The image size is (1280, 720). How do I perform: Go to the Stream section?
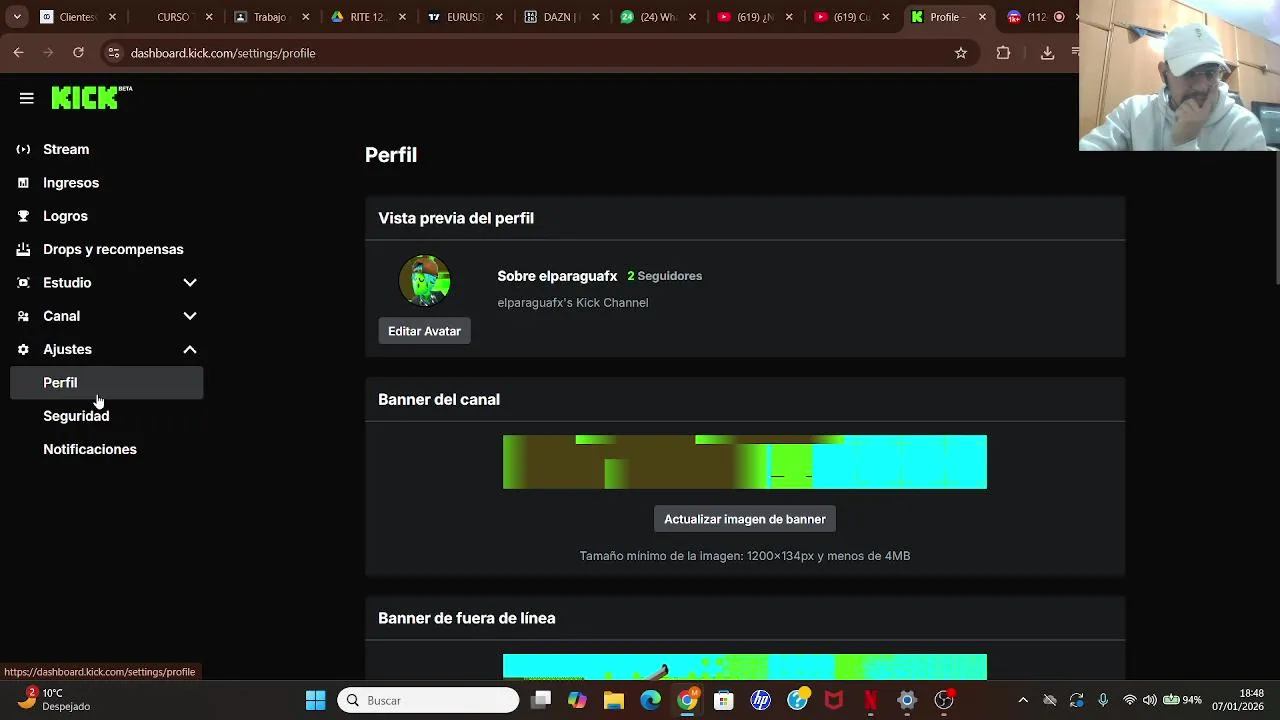[x=66, y=149]
